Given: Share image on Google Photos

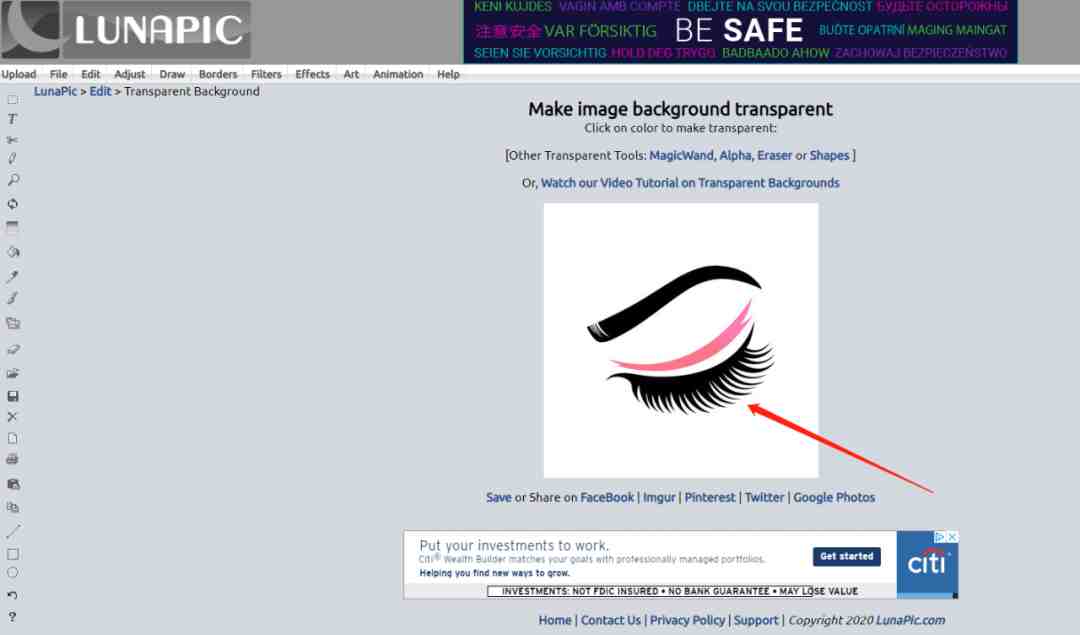Looking at the screenshot, I should (x=834, y=497).
